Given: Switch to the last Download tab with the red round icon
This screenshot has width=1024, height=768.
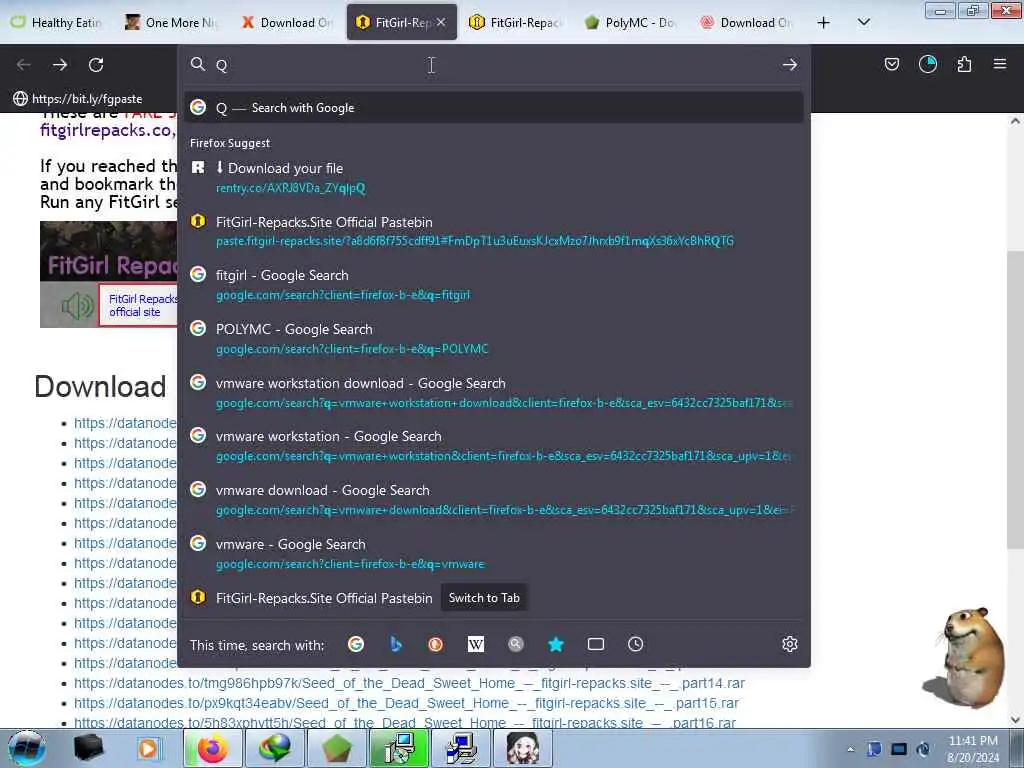Looking at the screenshot, I should tap(746, 22).
